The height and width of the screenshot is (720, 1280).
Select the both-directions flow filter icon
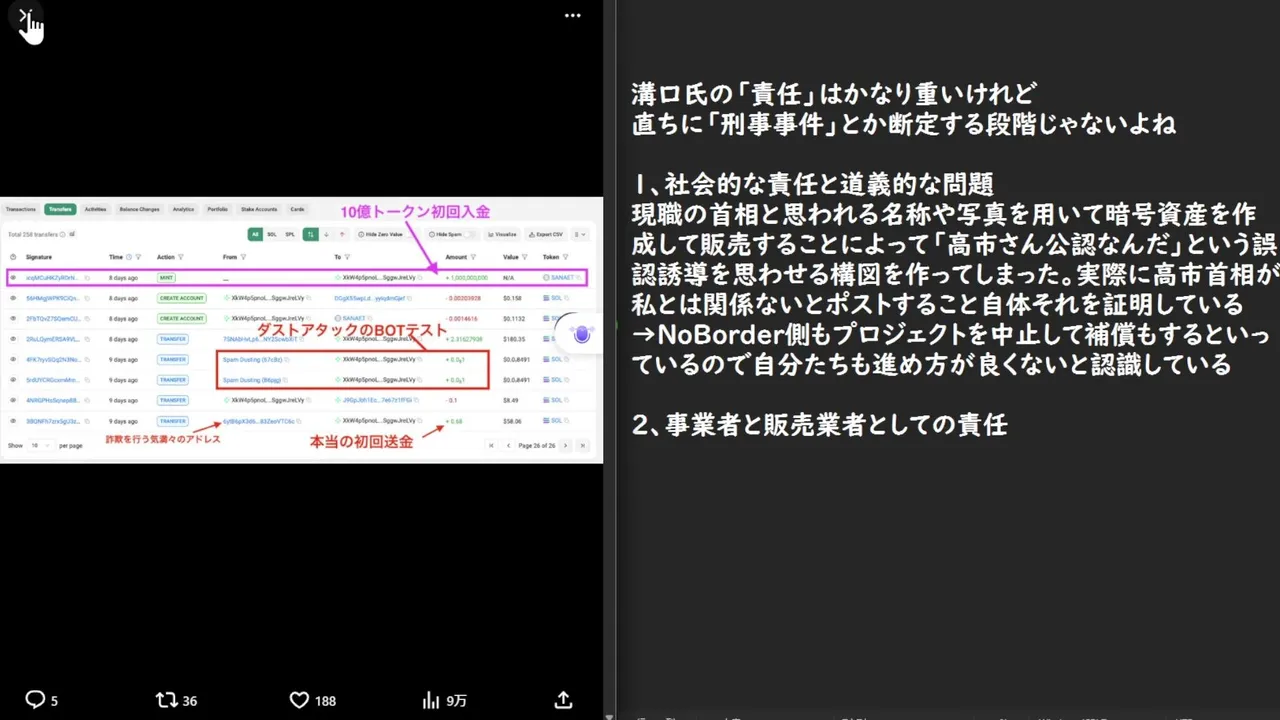coord(311,234)
